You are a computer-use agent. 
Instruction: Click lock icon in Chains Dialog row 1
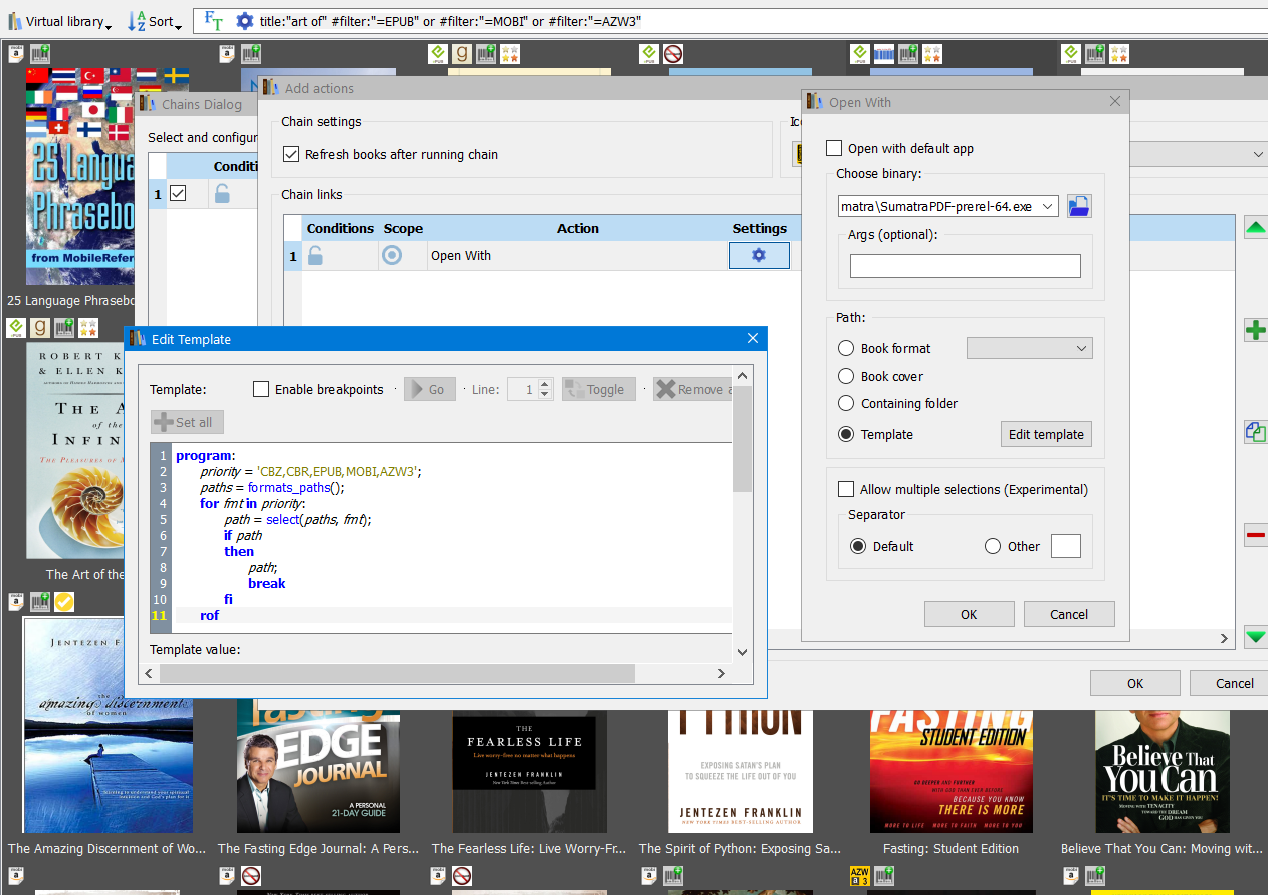click(x=222, y=194)
